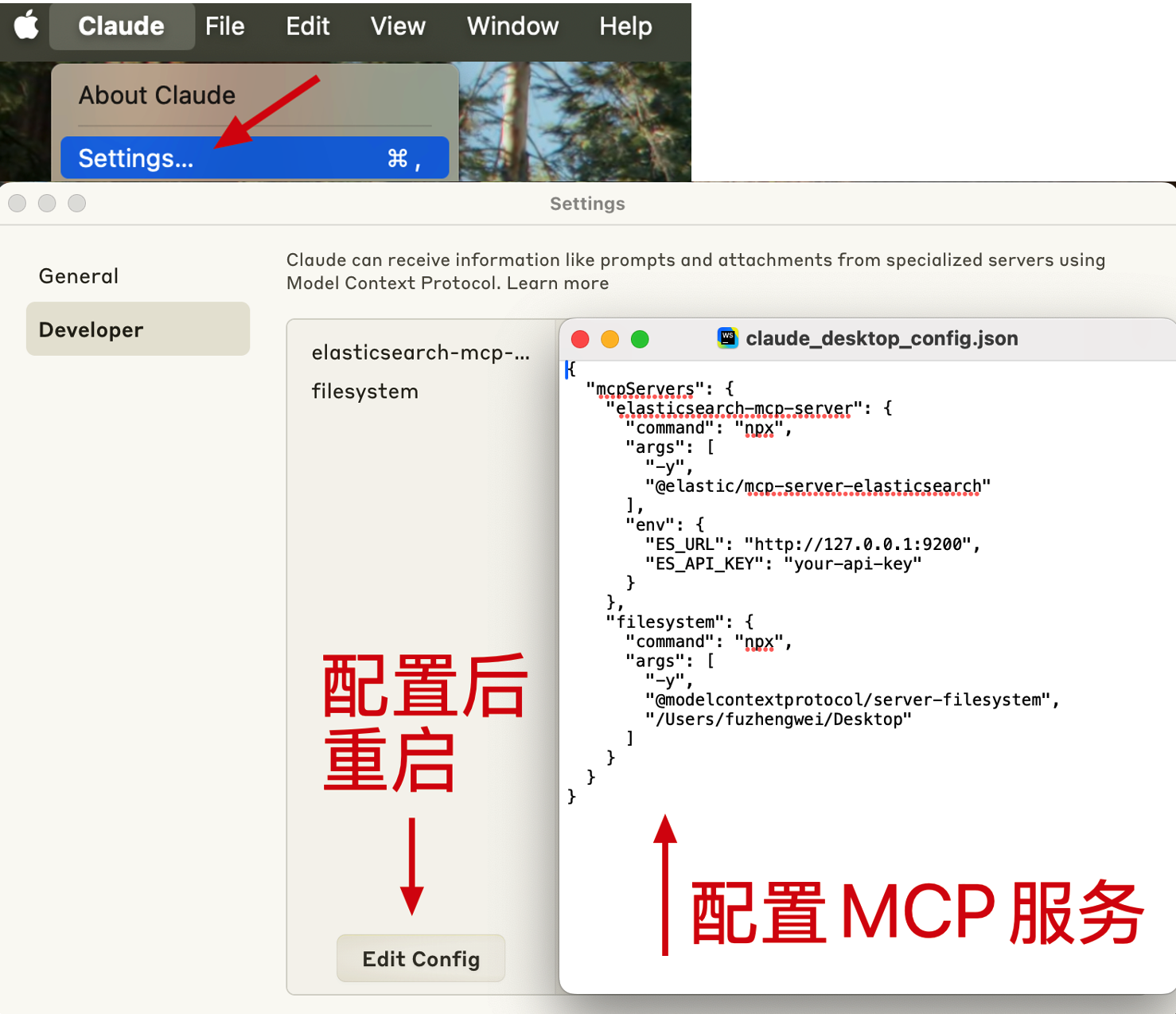Select the Developer settings tab

point(138,329)
